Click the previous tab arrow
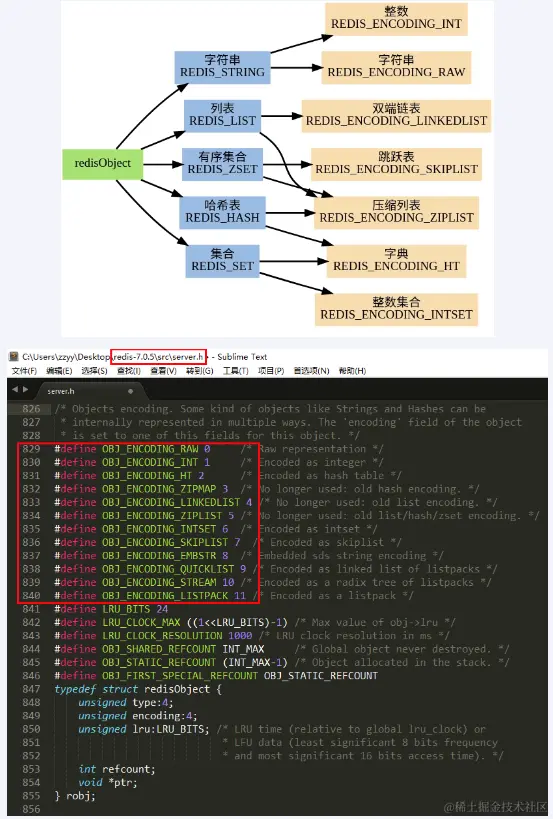 tap(15, 390)
